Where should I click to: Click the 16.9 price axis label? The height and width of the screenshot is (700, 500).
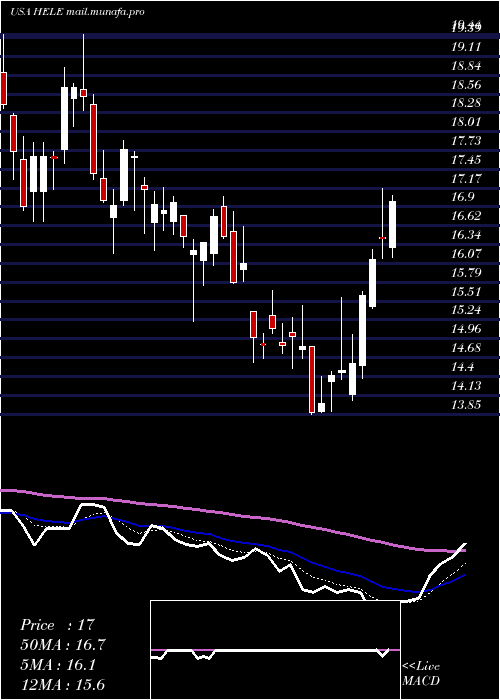[x=463, y=197]
